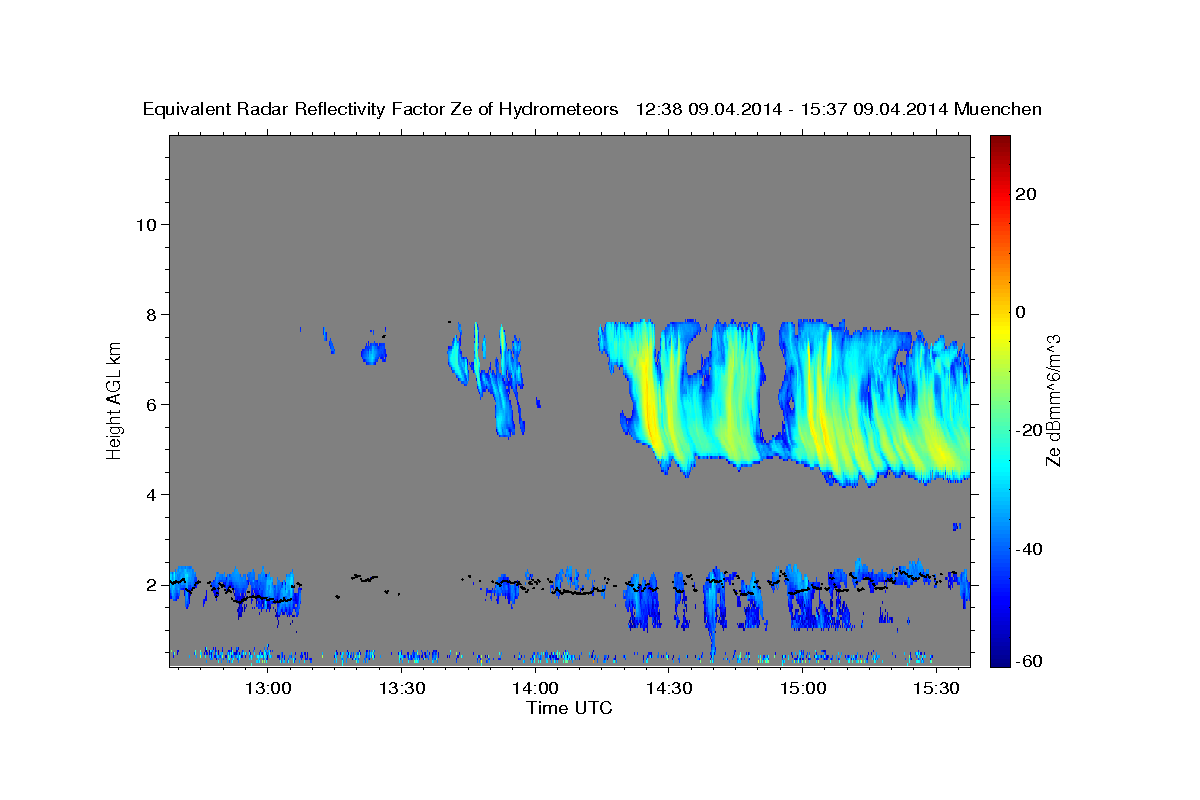Click the height tick label 2
1200x800 pixels.
pos(151,585)
